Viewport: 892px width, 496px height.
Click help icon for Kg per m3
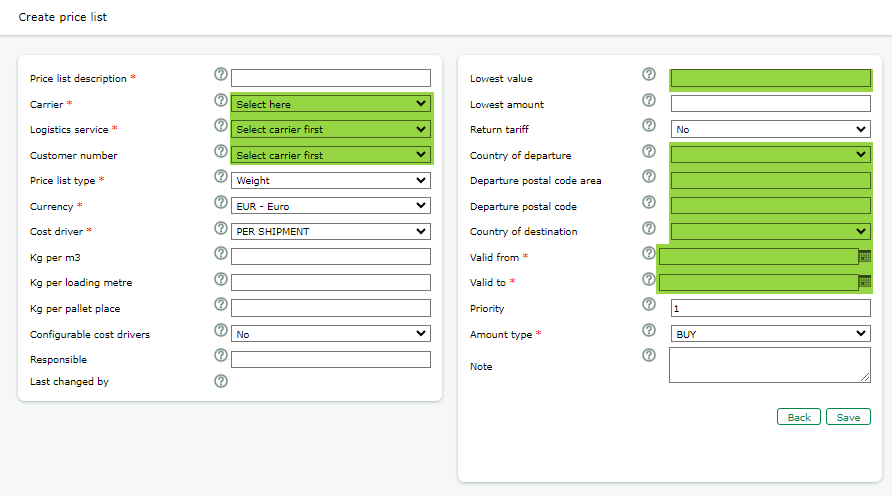[221, 254]
